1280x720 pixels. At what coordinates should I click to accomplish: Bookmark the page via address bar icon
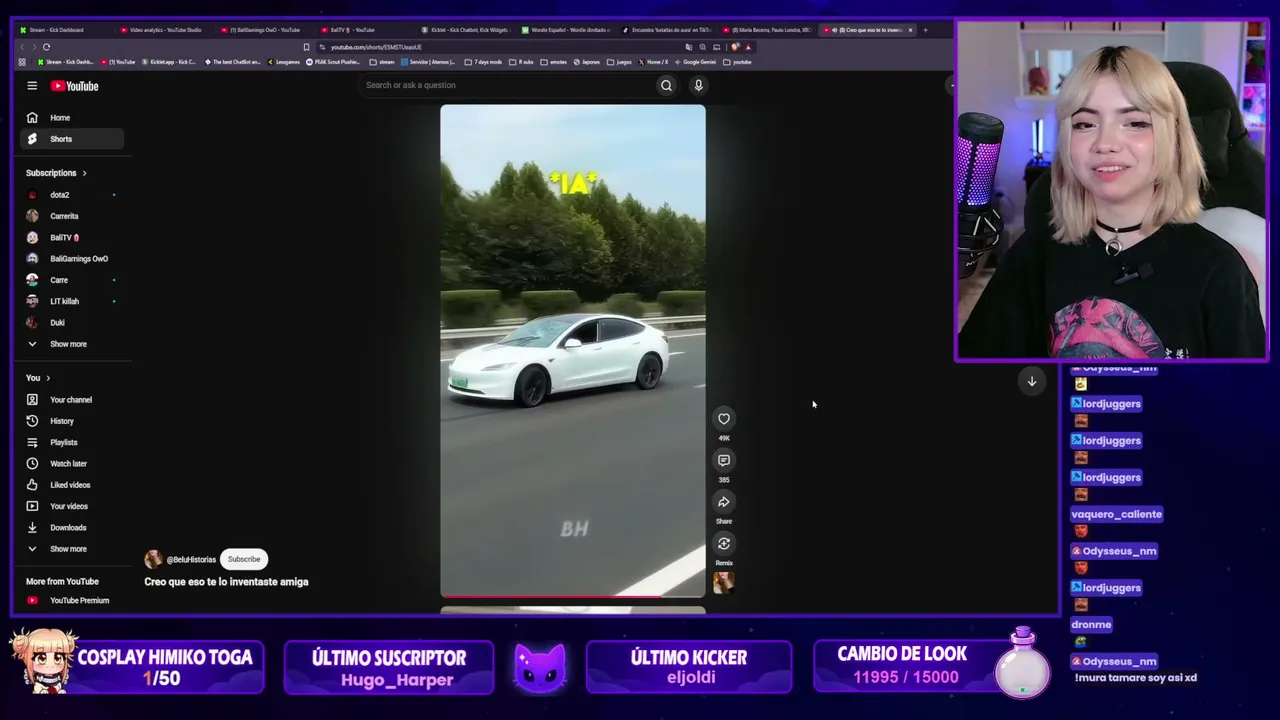pyautogui.click(x=306, y=47)
